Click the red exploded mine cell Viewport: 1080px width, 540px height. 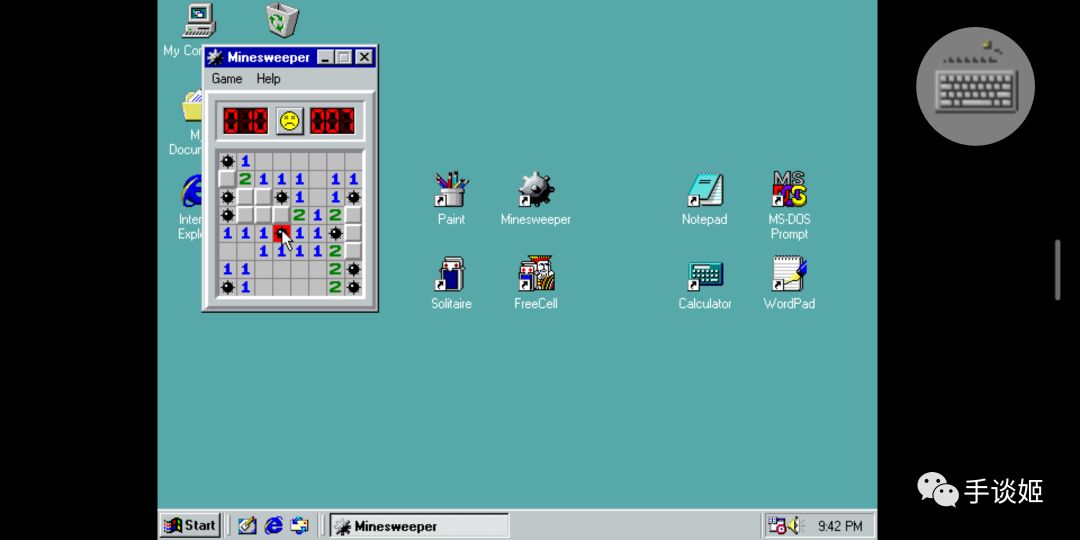pyautogui.click(x=281, y=233)
